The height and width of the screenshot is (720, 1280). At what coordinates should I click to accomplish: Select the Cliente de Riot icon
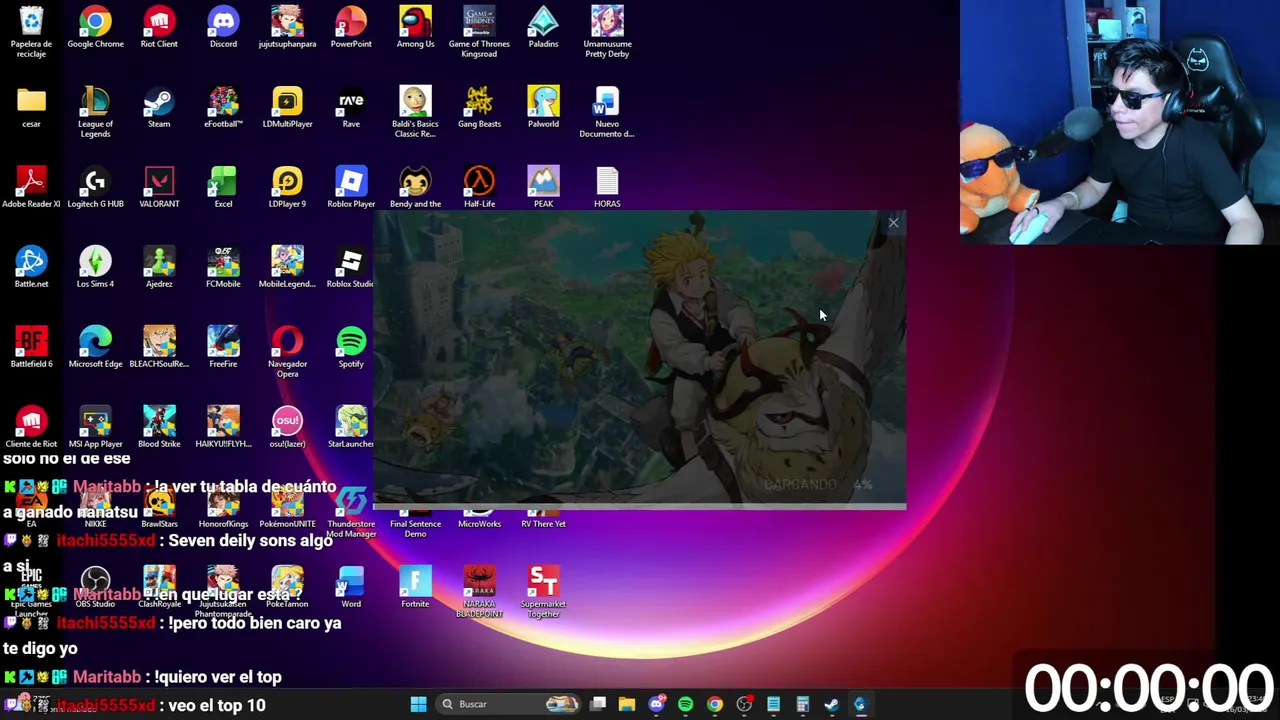(x=31, y=427)
